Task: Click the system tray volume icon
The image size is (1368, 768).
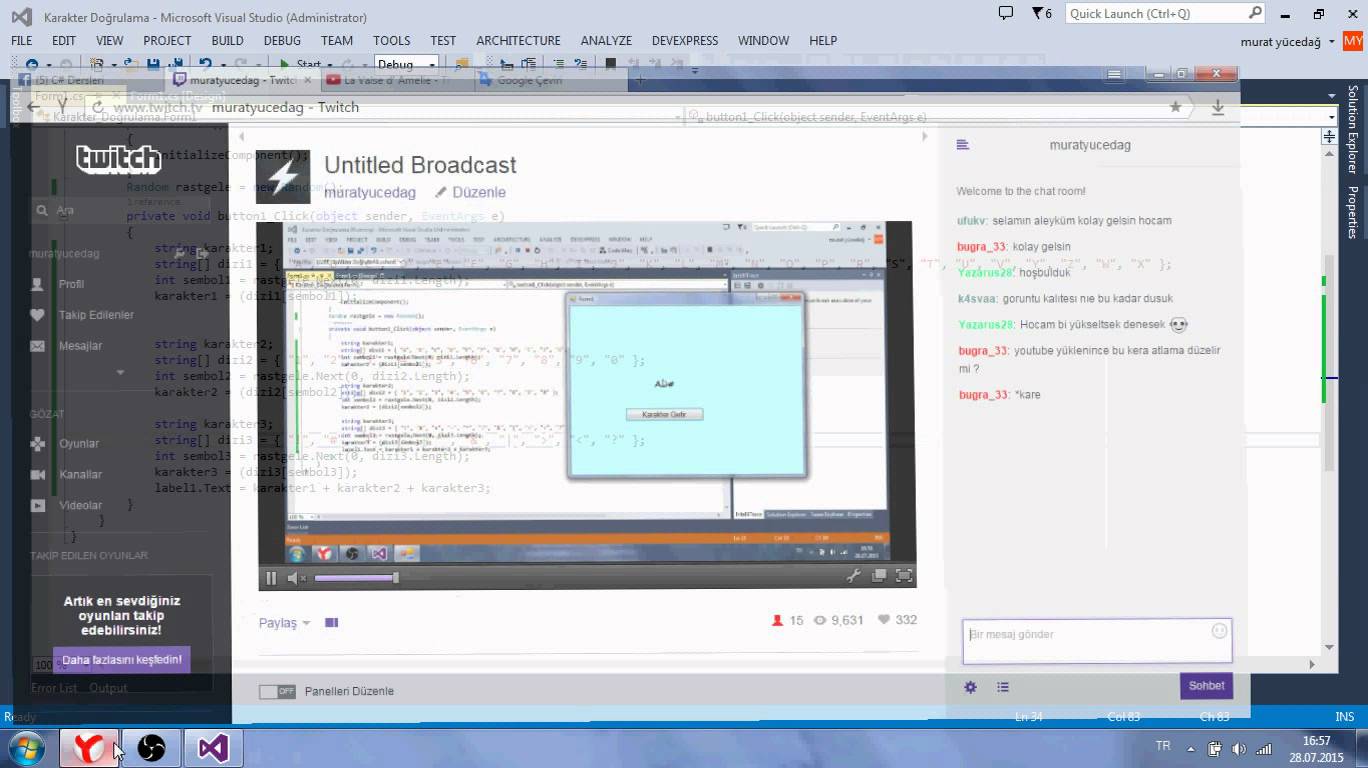Action: pyautogui.click(x=1239, y=748)
